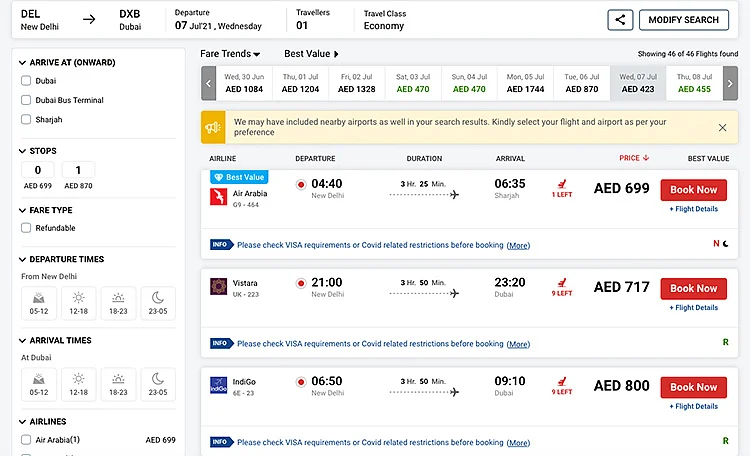This screenshot has width=750, height=456.
Task: Click More link on Air Arabia info notice
Action: point(518,245)
